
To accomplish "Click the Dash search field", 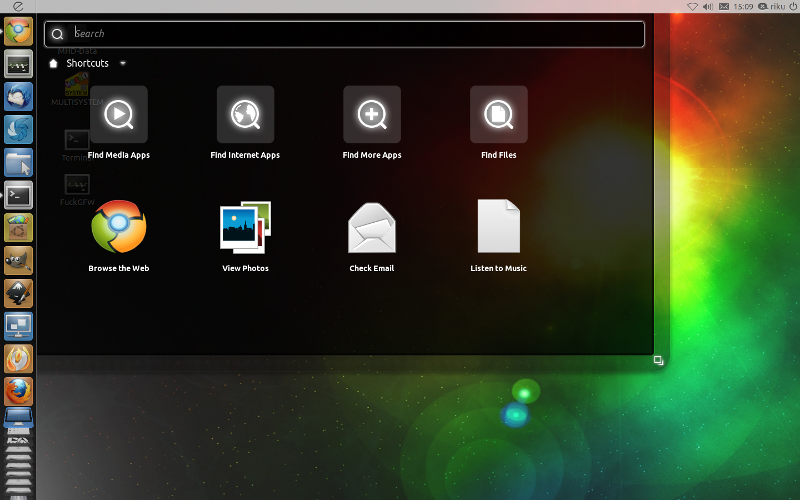I will pos(344,34).
